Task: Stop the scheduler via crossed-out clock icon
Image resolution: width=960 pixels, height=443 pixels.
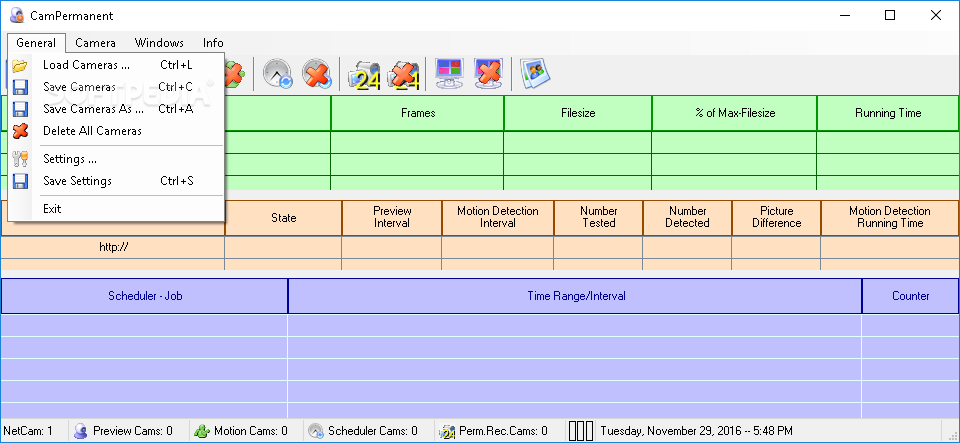Action: [317, 74]
